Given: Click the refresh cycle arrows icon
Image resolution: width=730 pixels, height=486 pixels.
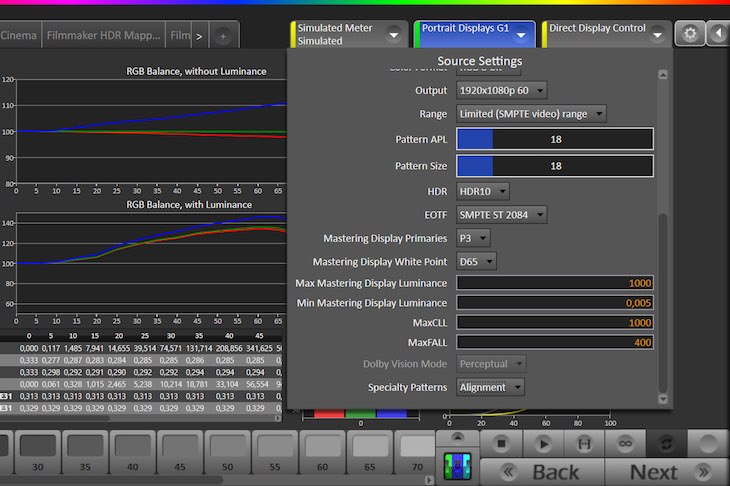Looking at the screenshot, I should pos(664,442).
